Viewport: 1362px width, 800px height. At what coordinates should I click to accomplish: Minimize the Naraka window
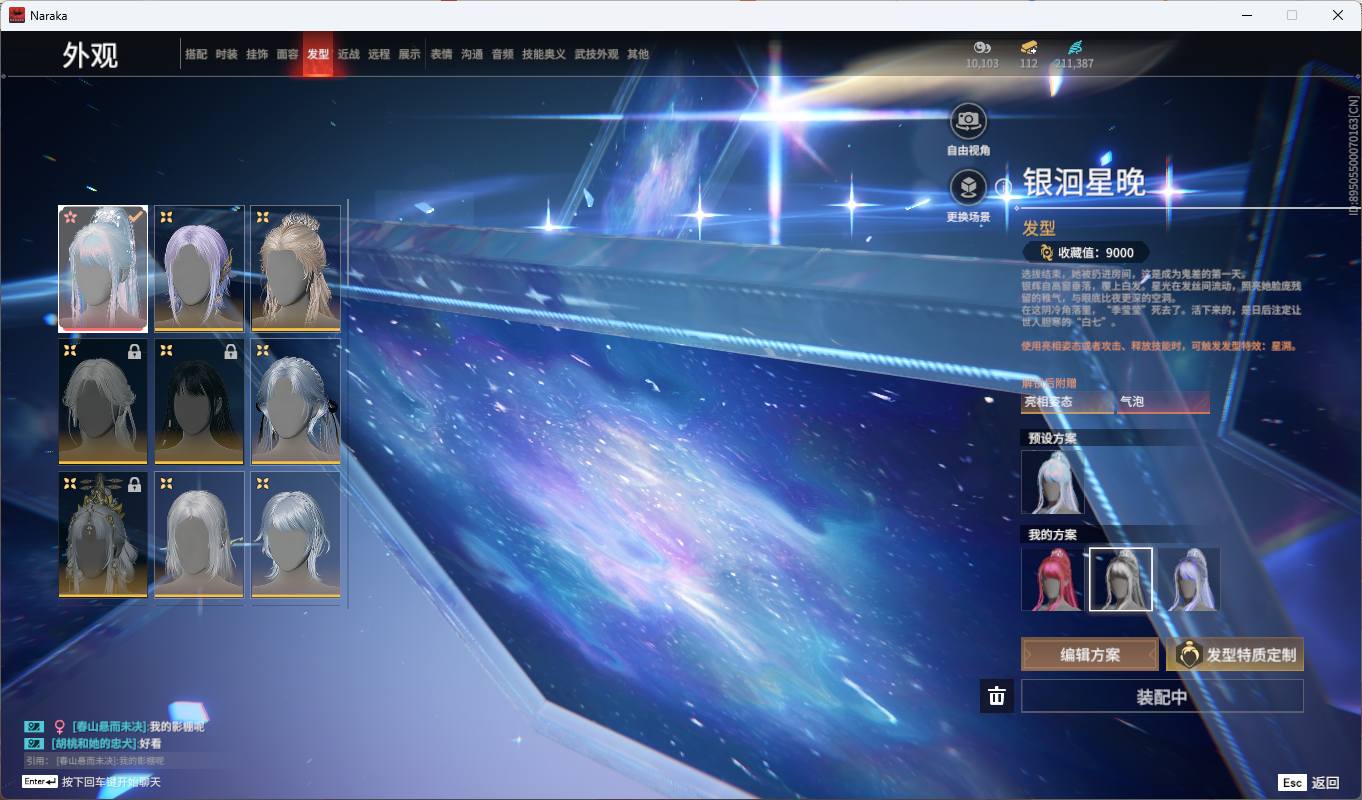pyautogui.click(x=1246, y=15)
